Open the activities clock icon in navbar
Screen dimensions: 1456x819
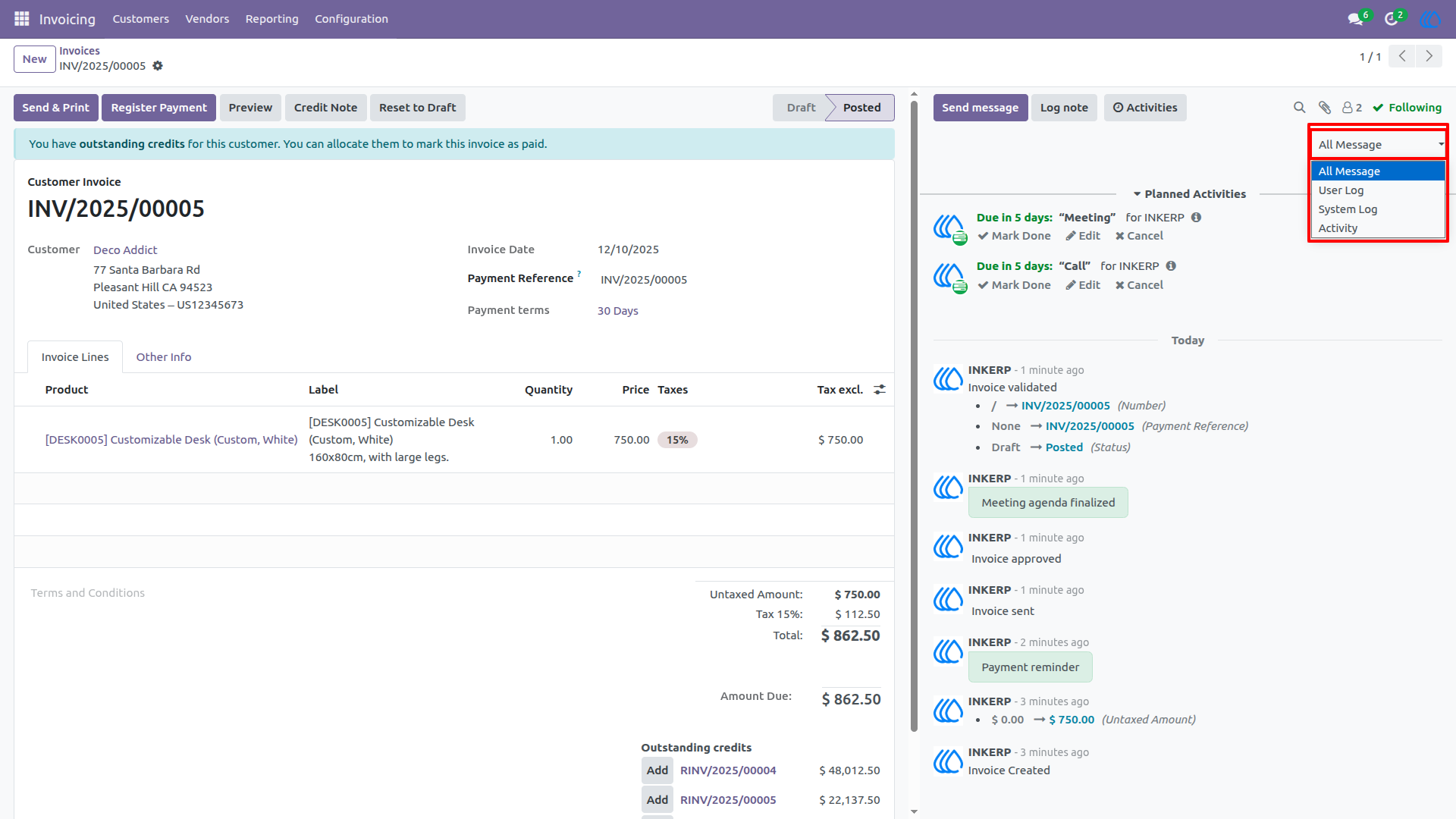[x=1391, y=19]
